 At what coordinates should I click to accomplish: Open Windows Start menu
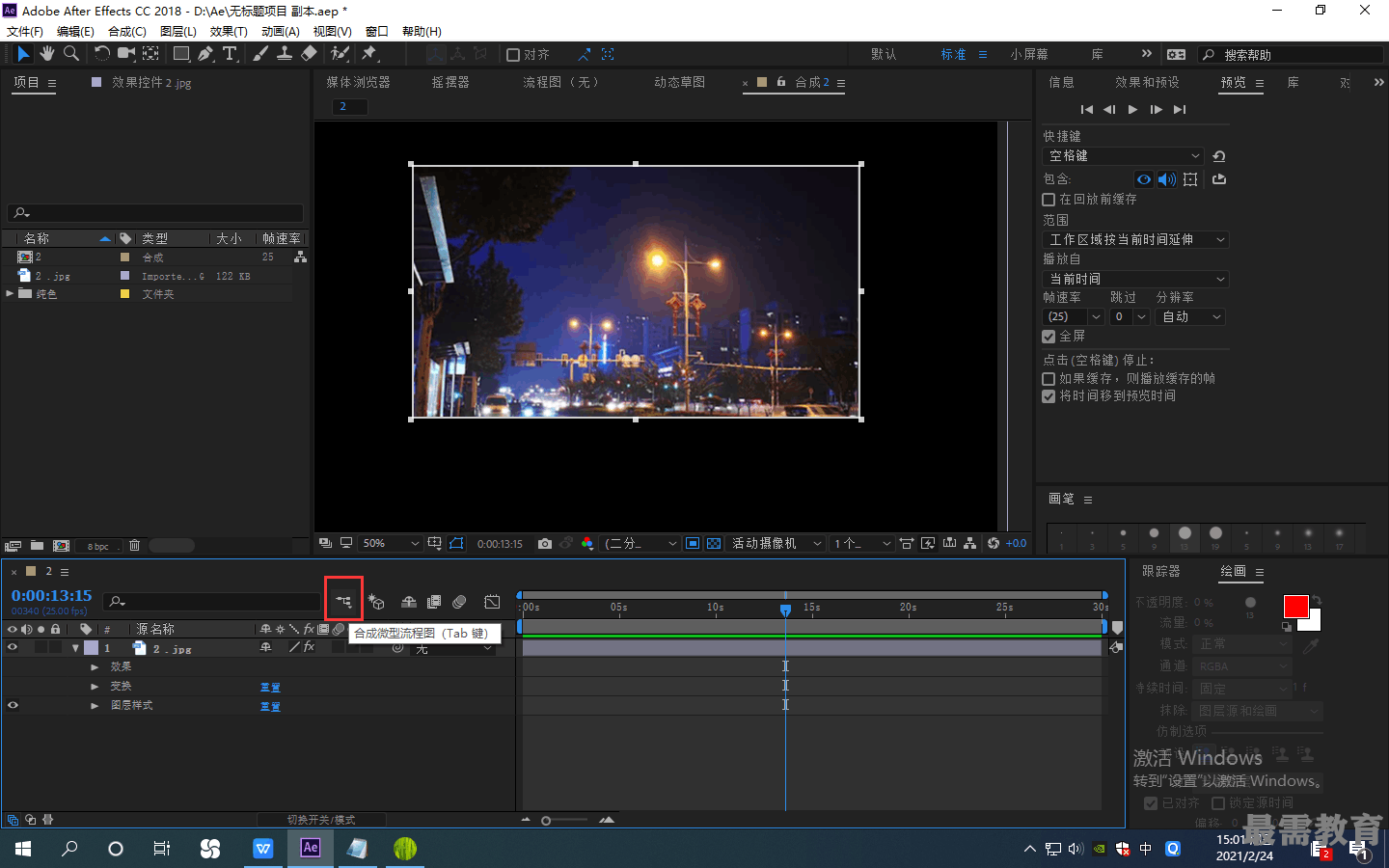coord(23,849)
